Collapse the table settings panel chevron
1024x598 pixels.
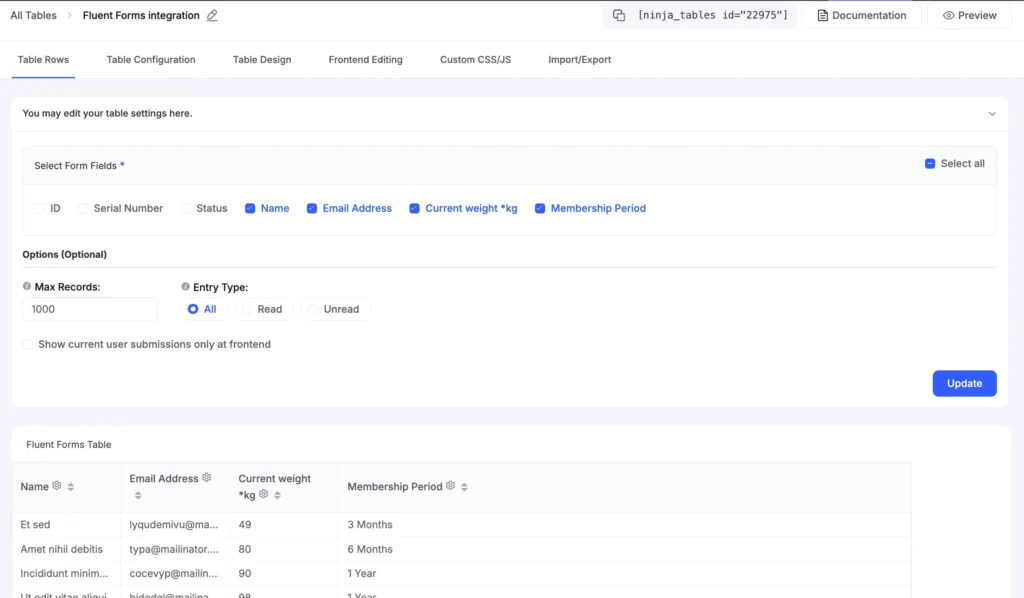[x=991, y=114]
